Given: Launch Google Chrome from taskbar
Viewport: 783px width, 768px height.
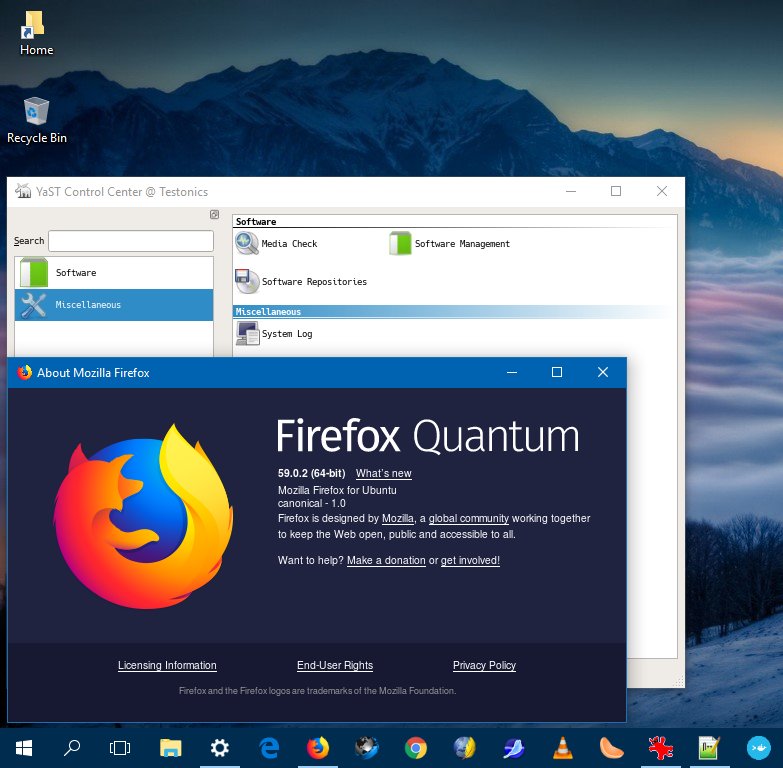Looking at the screenshot, I should (x=415, y=748).
